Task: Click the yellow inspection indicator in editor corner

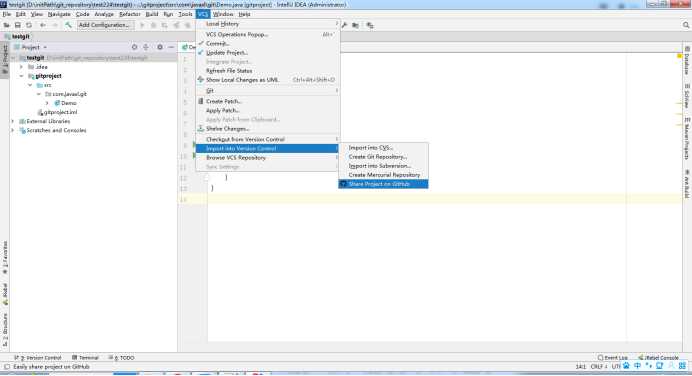Action: click(x=680, y=56)
